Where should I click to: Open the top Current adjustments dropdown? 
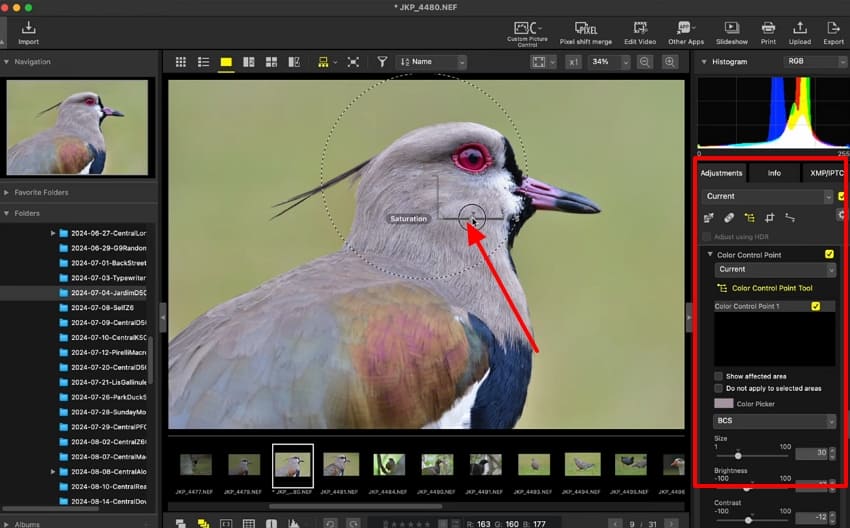767,196
